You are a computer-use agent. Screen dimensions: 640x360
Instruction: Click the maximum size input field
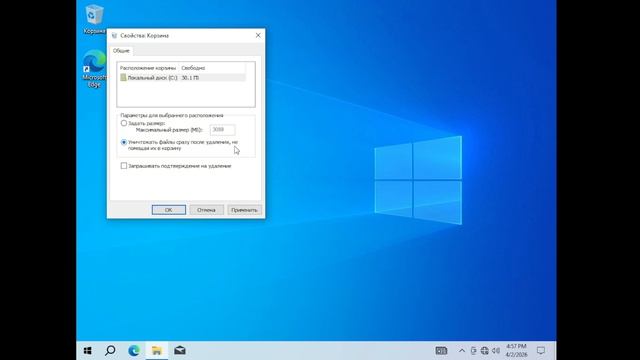[x=222, y=130]
